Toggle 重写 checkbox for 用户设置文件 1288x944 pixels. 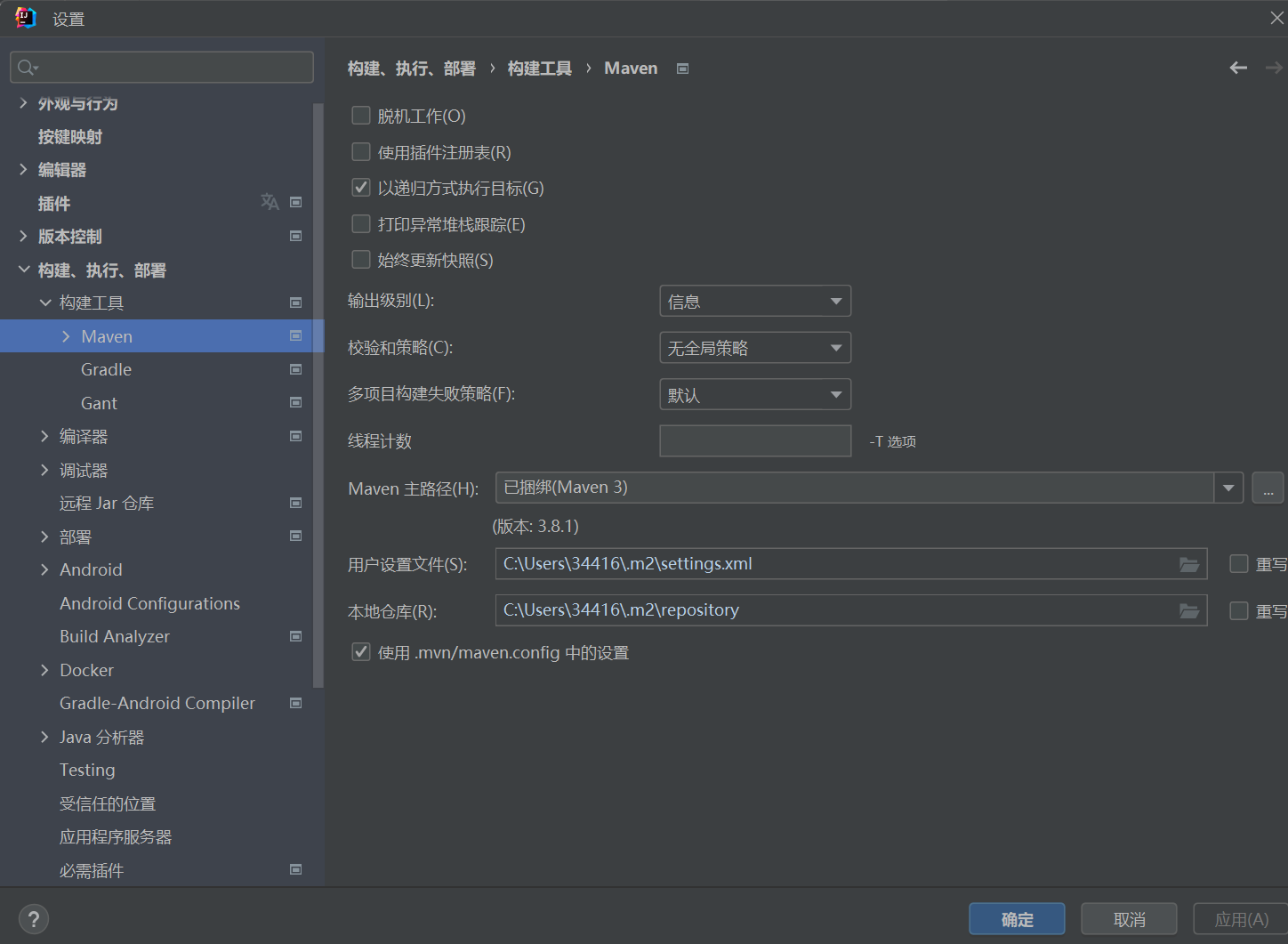[1239, 564]
